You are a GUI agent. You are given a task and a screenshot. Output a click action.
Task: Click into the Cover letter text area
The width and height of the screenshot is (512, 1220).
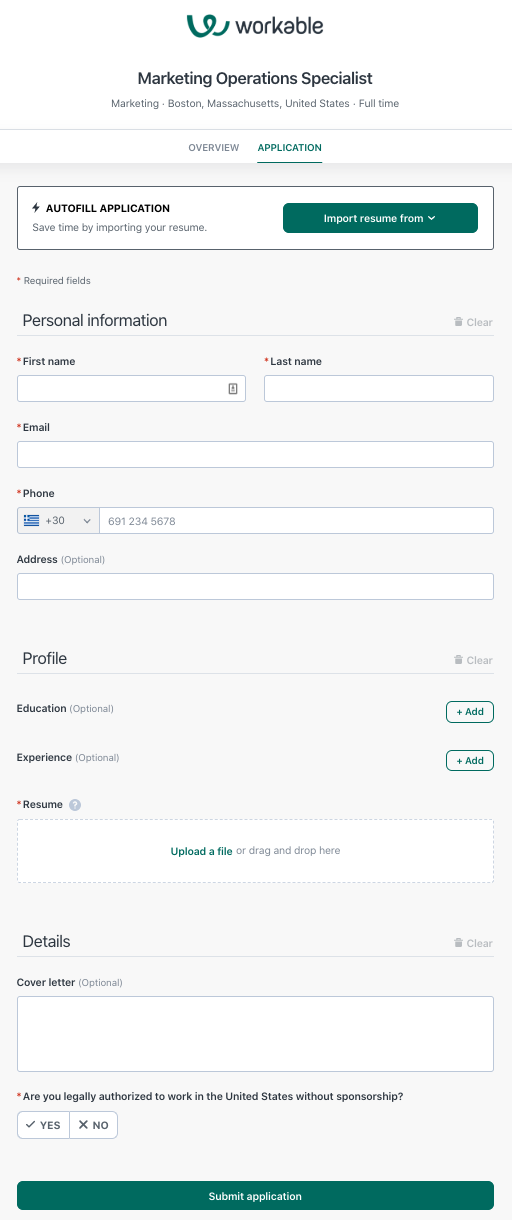tap(255, 1034)
